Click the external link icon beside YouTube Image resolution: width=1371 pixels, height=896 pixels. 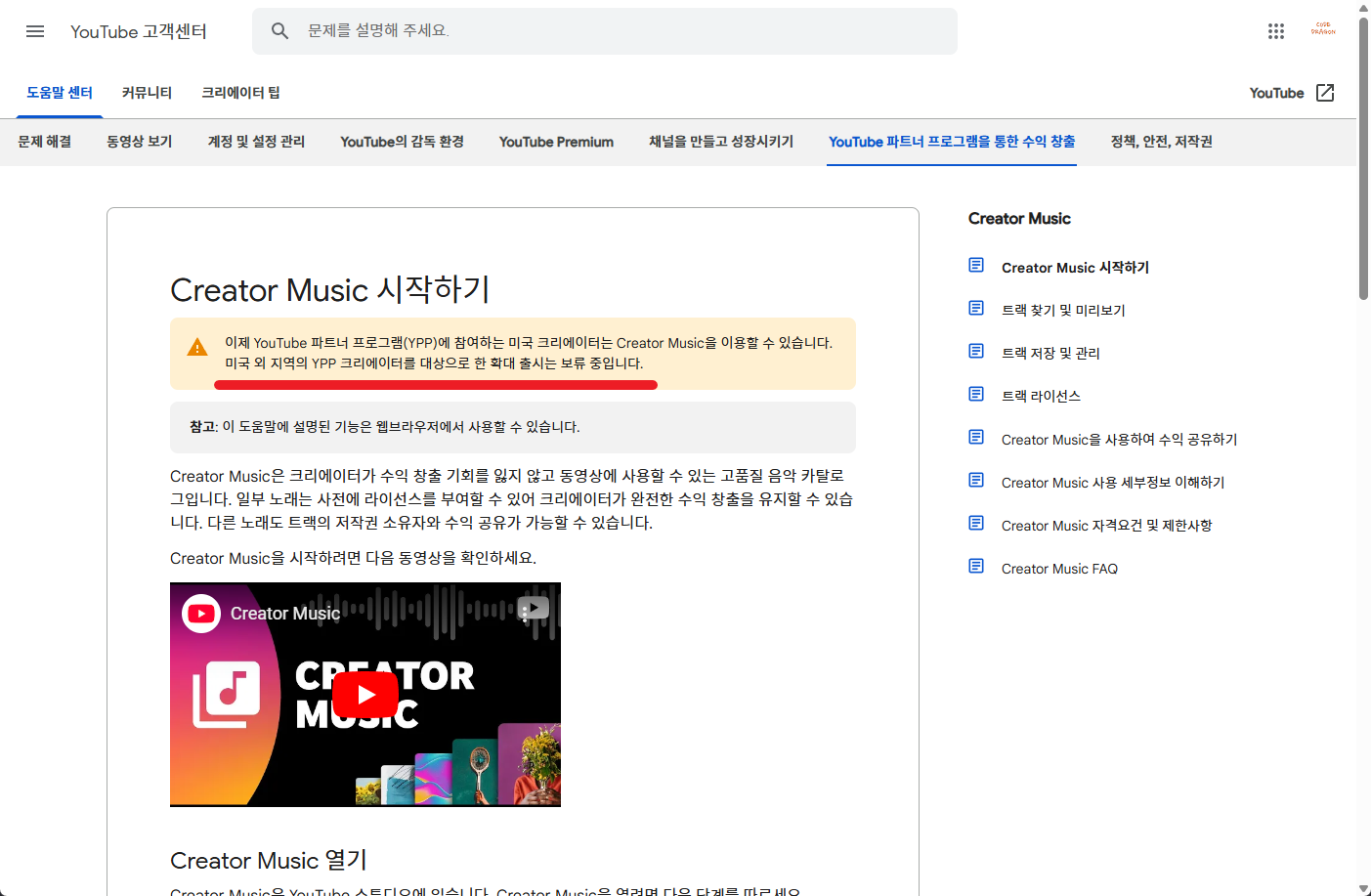(x=1325, y=93)
